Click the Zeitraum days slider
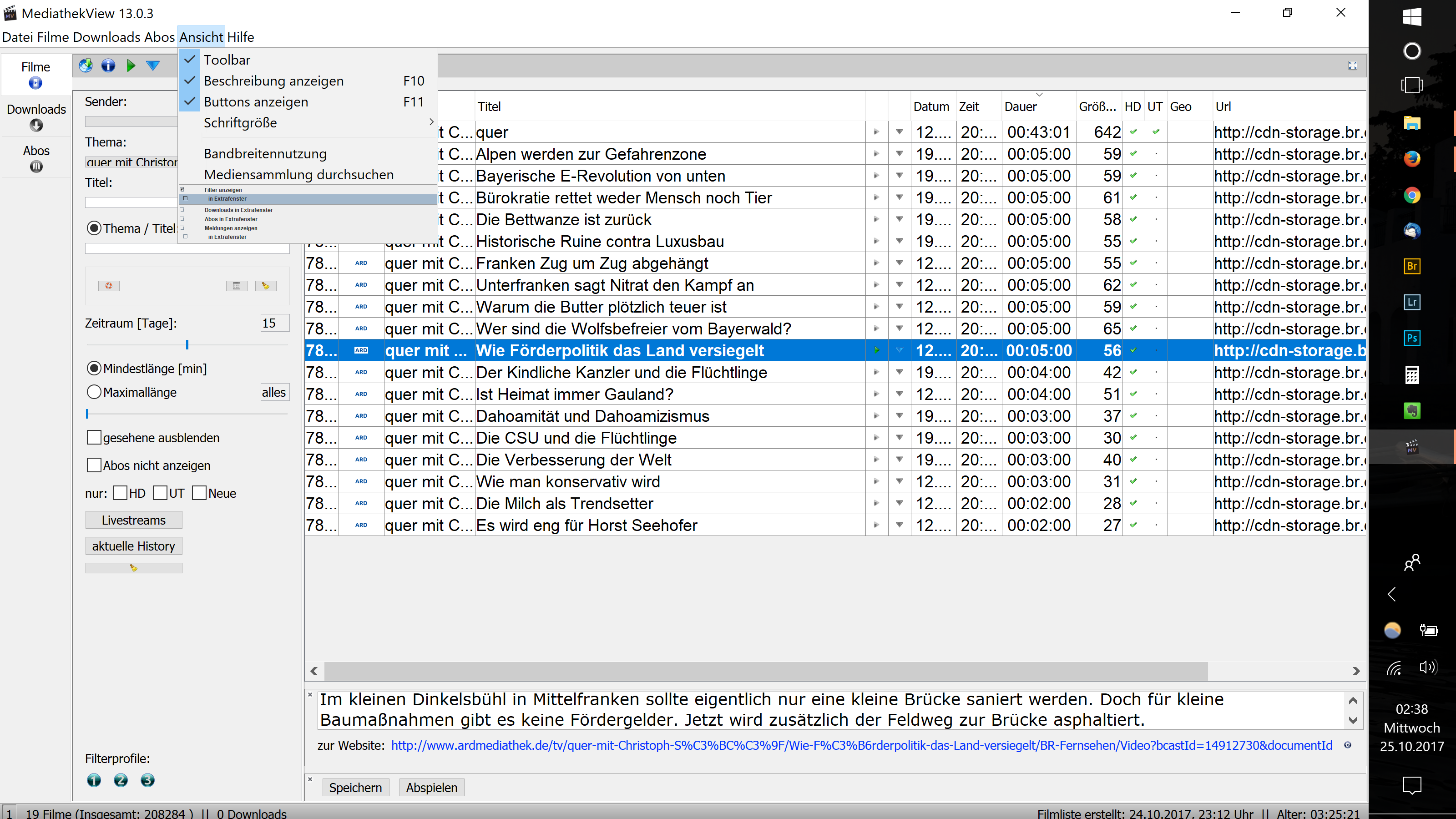Screen dimensions: 1456x819 (x=187, y=344)
